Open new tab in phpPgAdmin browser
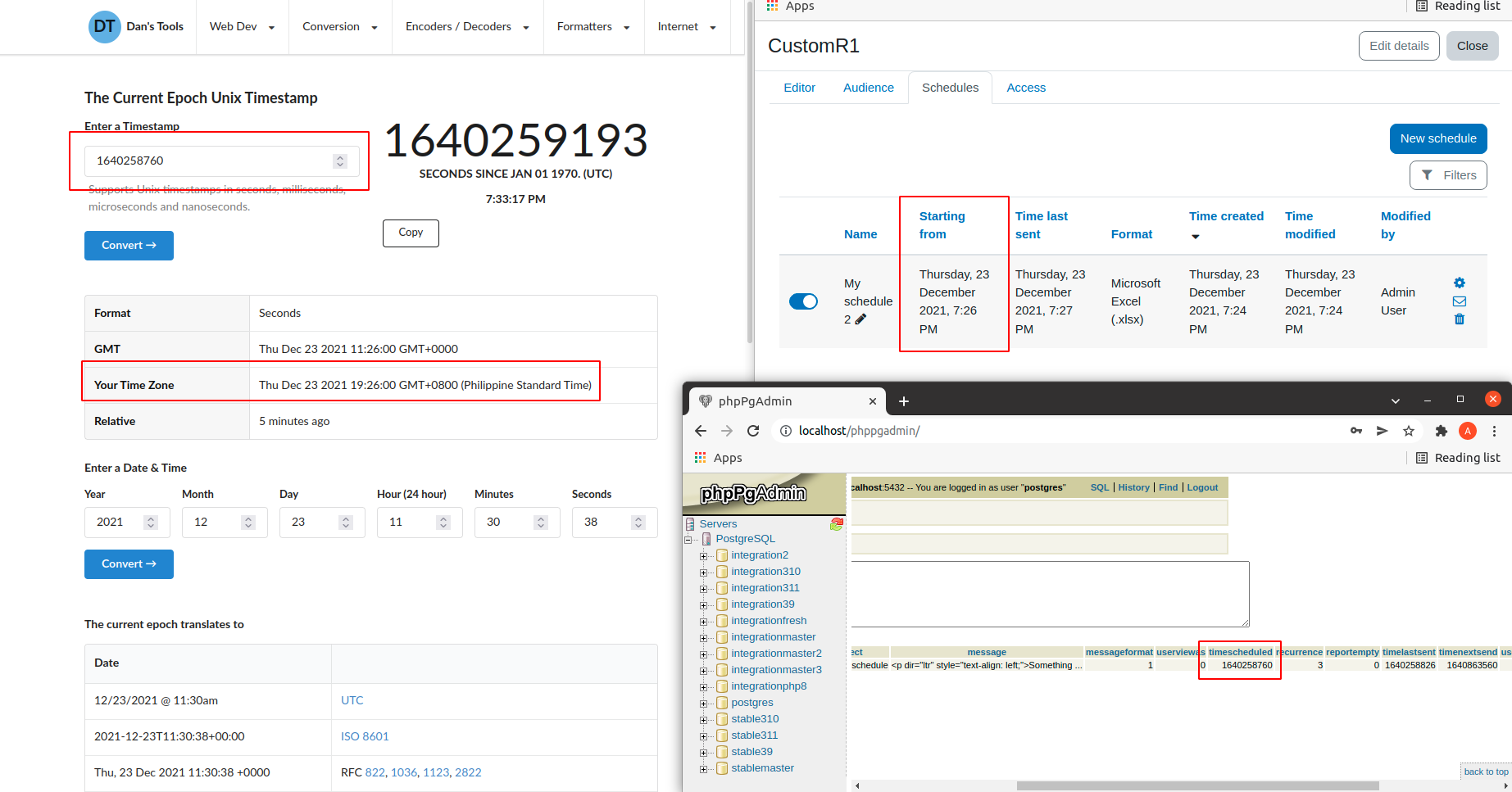This screenshot has width=1512, height=792. [904, 401]
